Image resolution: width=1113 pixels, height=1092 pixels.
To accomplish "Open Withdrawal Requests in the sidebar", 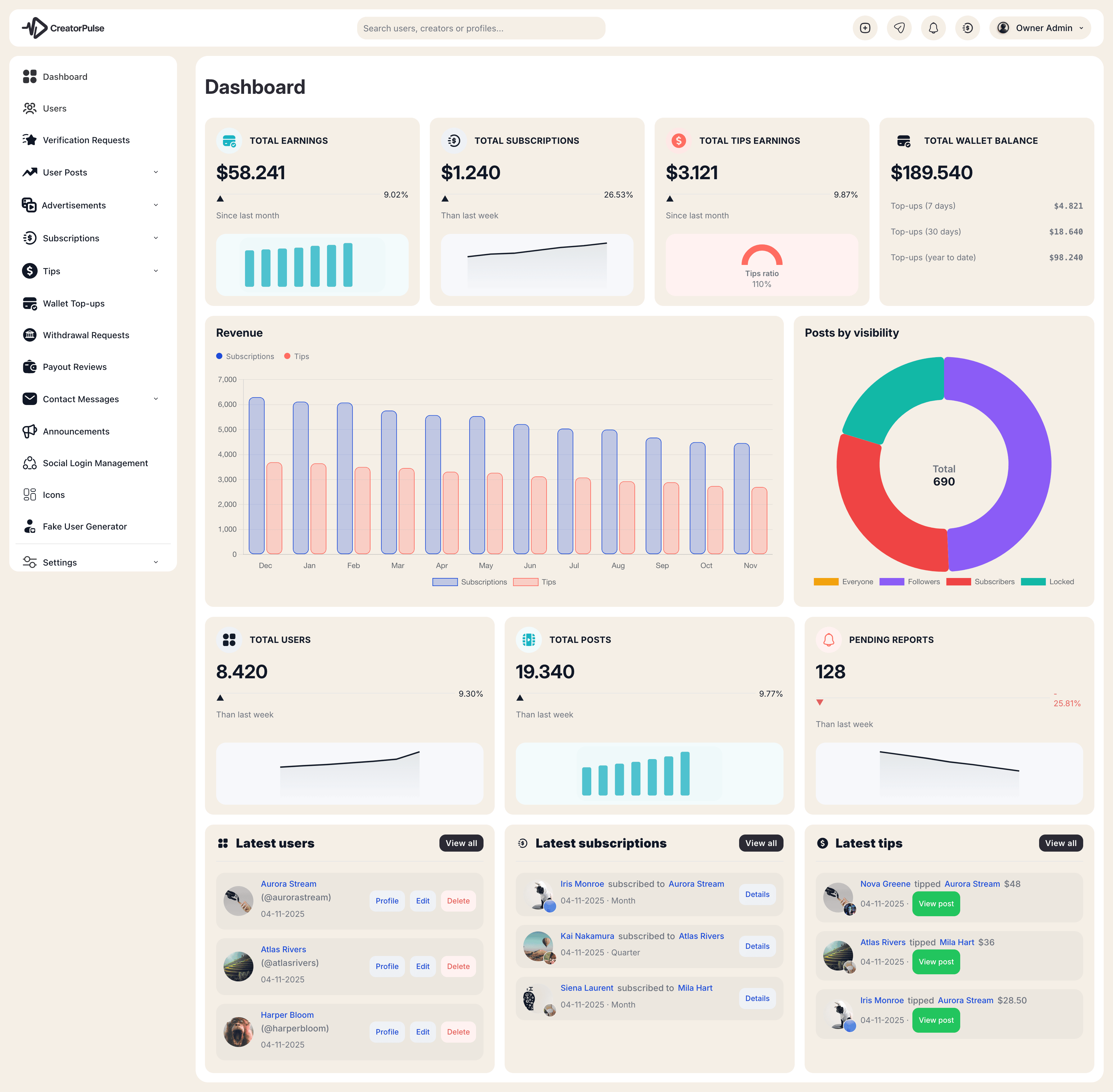I will point(85,335).
